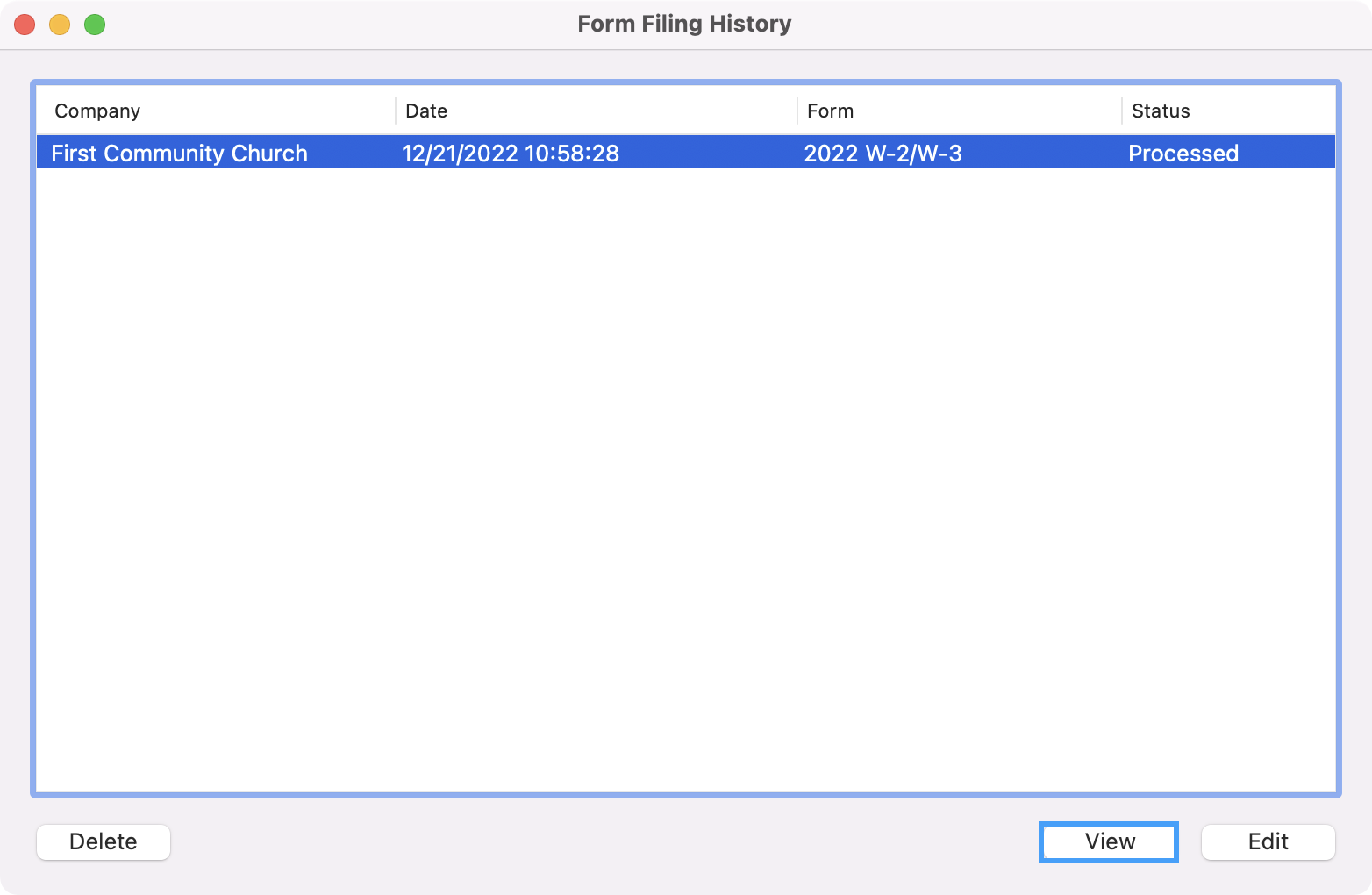Click the Processed status cell
Screen dimensions: 1372x895
click(1183, 154)
